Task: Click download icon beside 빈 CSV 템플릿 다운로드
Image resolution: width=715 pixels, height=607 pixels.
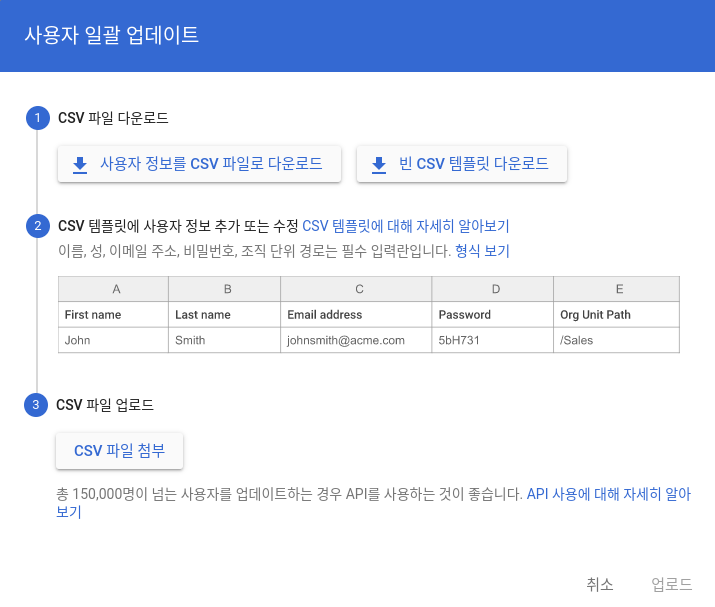Action: click(378, 165)
